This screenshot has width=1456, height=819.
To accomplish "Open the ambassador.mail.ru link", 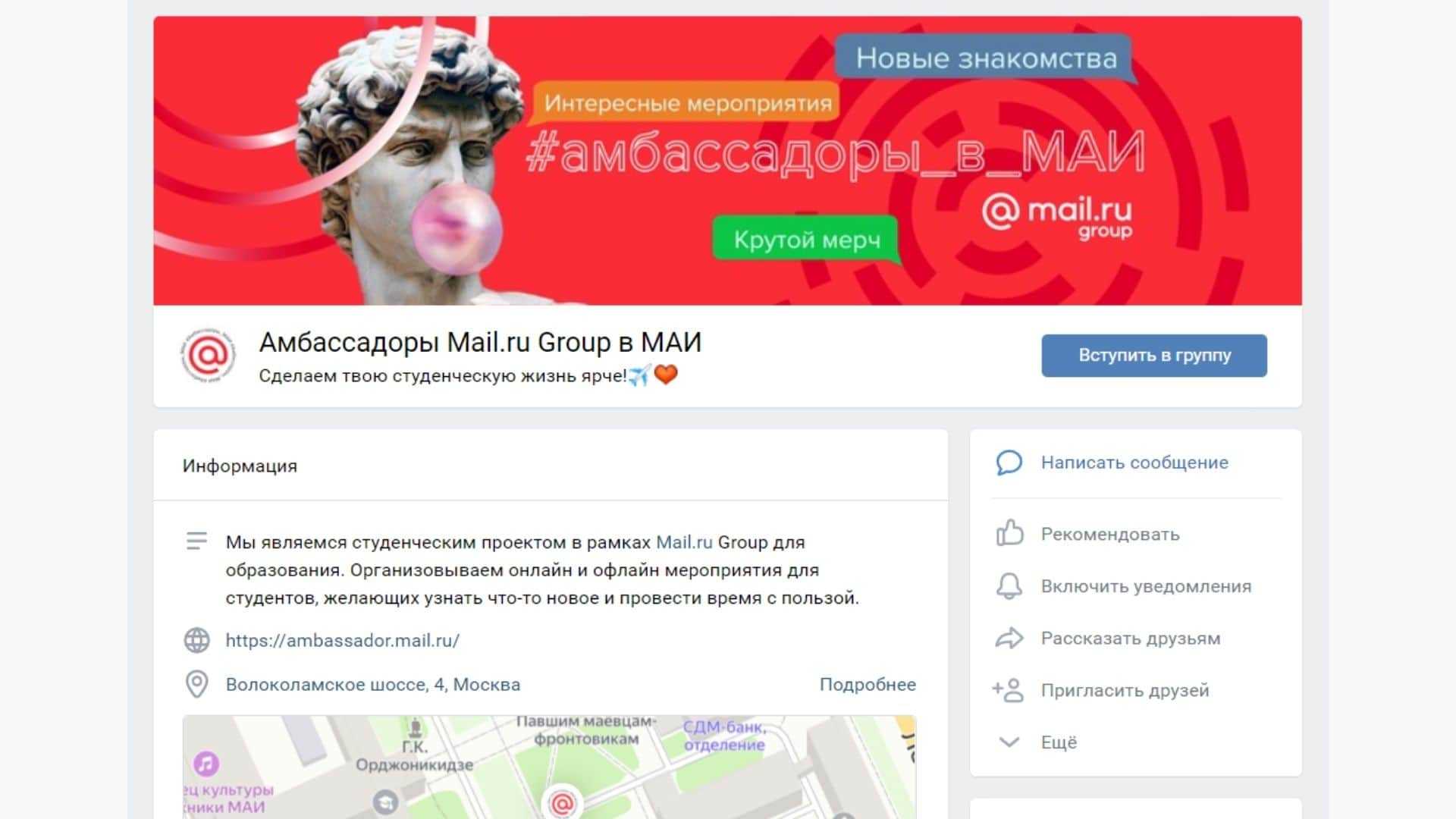I will pos(342,640).
